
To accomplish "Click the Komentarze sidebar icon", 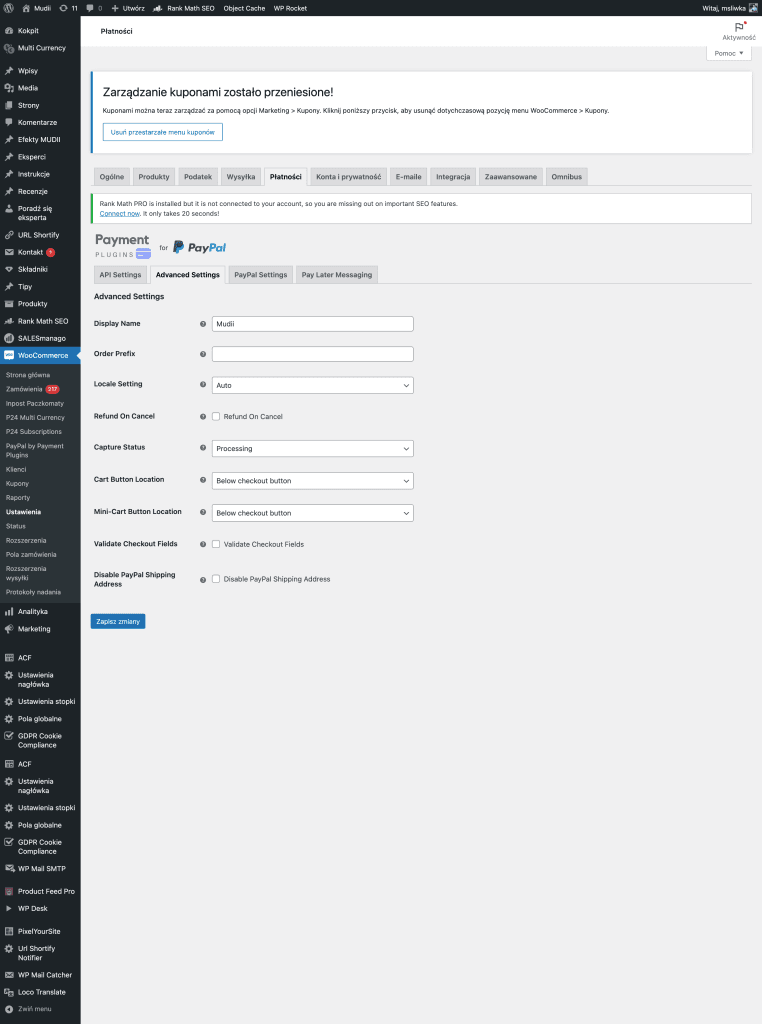I will (9, 122).
